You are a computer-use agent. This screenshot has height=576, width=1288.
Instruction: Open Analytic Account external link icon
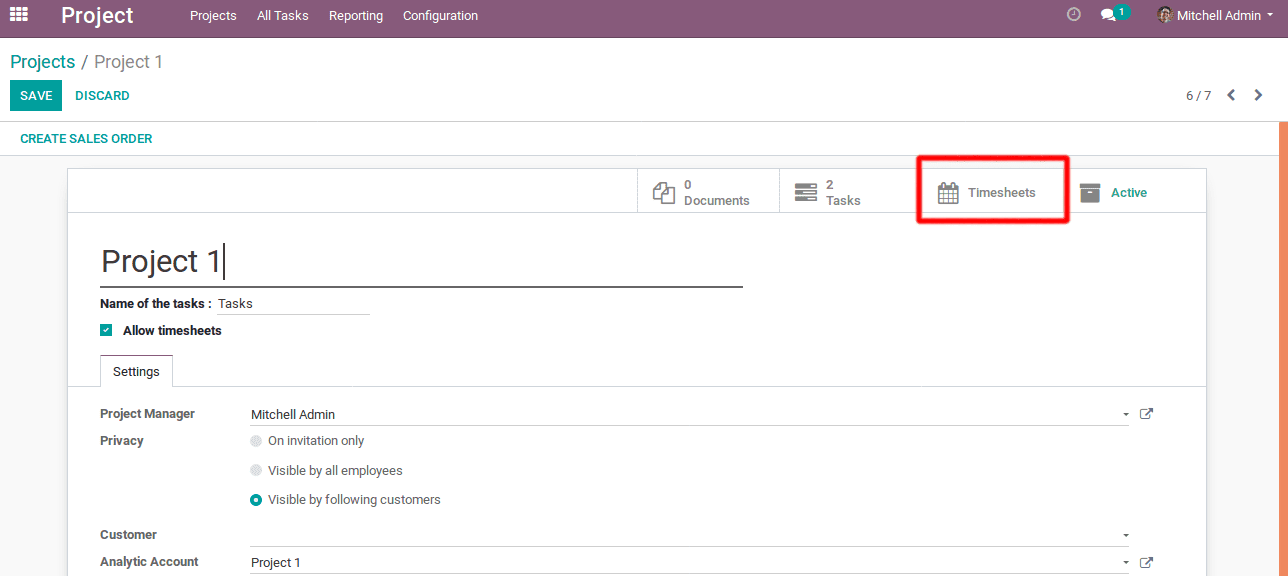click(x=1147, y=563)
